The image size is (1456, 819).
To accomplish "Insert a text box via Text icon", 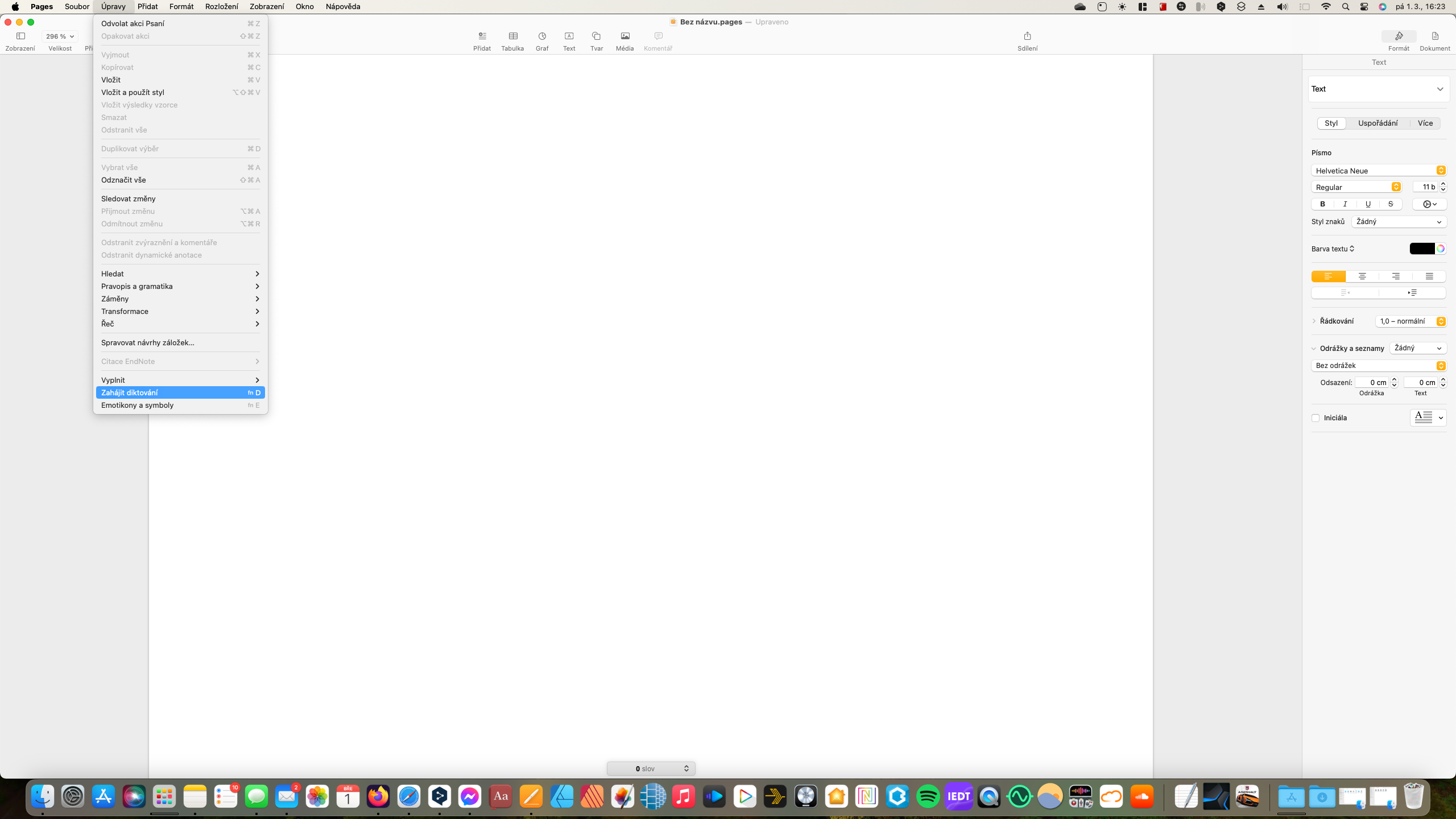I will (x=569, y=36).
